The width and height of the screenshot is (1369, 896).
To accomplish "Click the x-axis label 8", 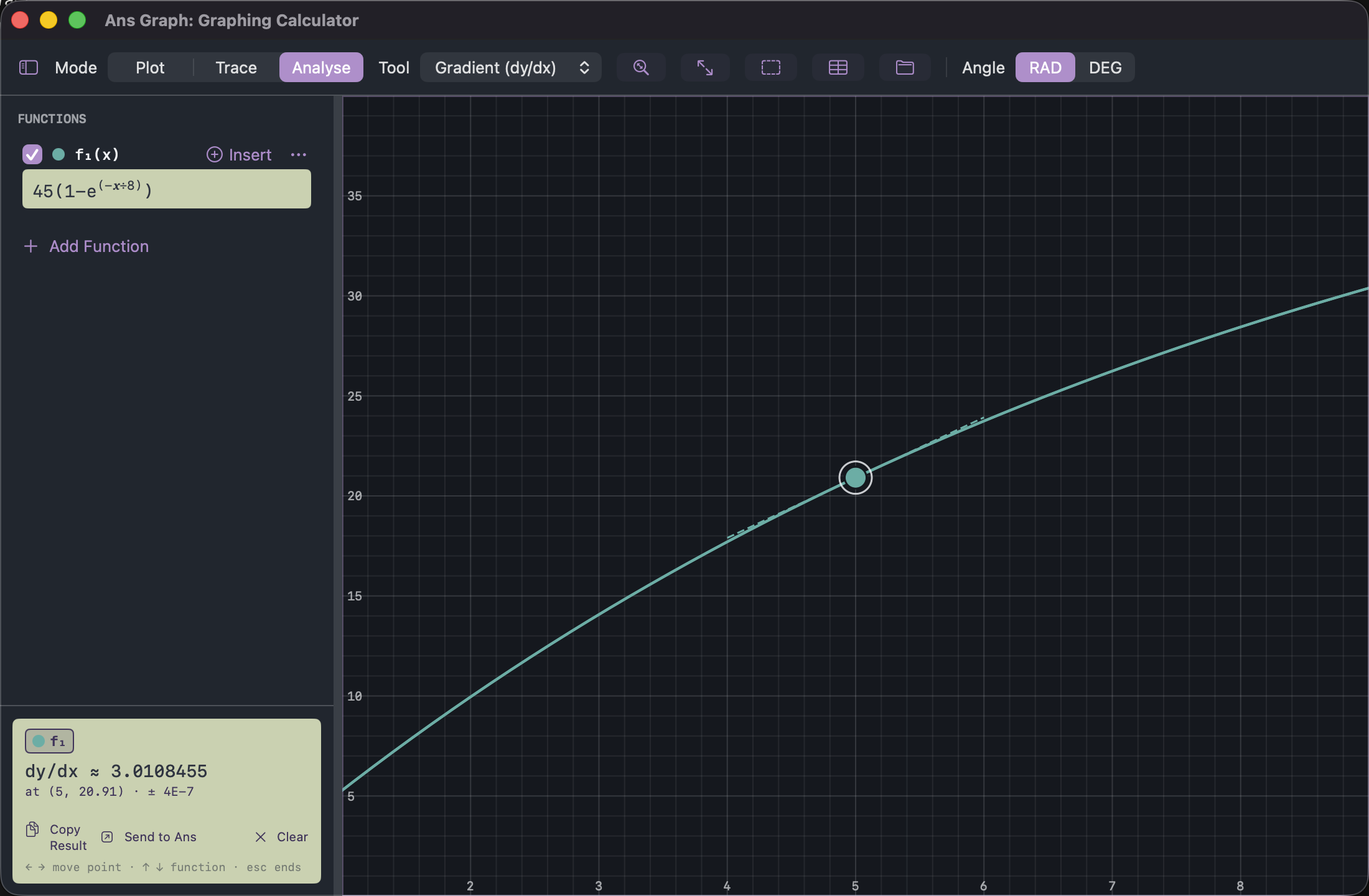I will click(1240, 886).
